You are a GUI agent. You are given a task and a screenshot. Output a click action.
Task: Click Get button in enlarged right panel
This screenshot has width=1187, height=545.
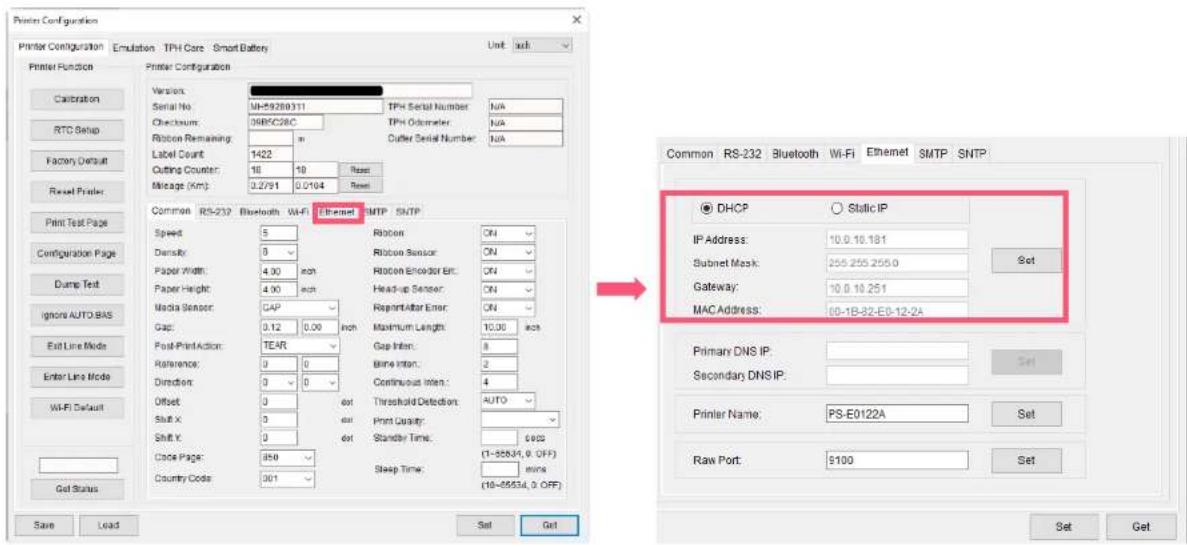(1141, 526)
